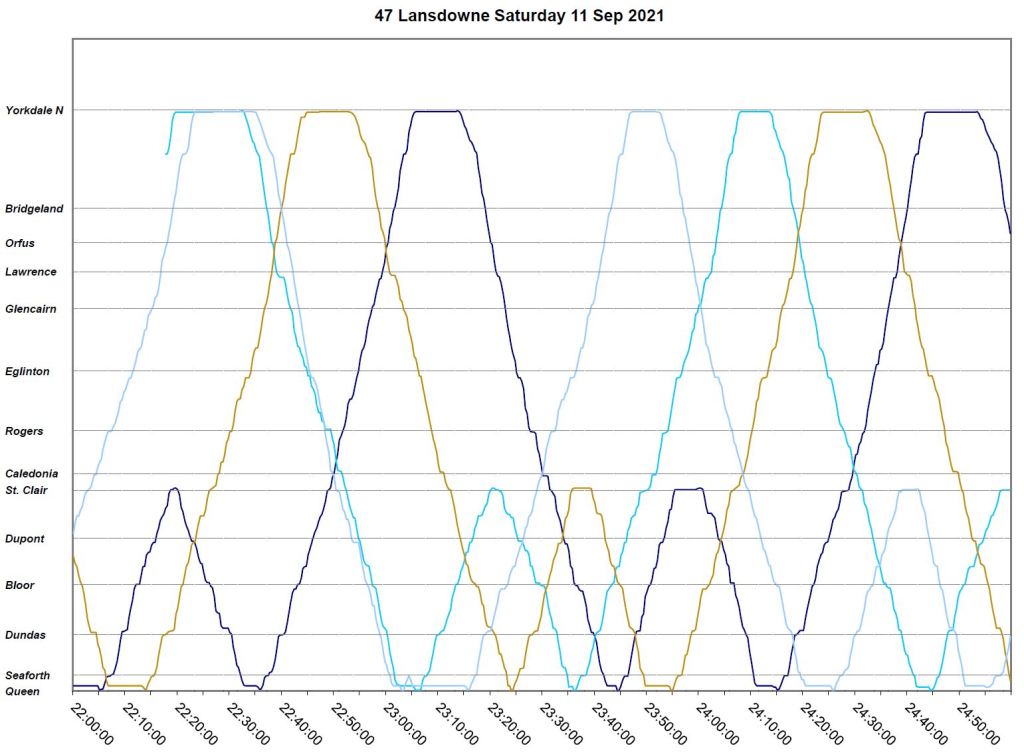This screenshot has height=753, width=1024.
Task: Click the Eglinton station label
Action: point(27,371)
